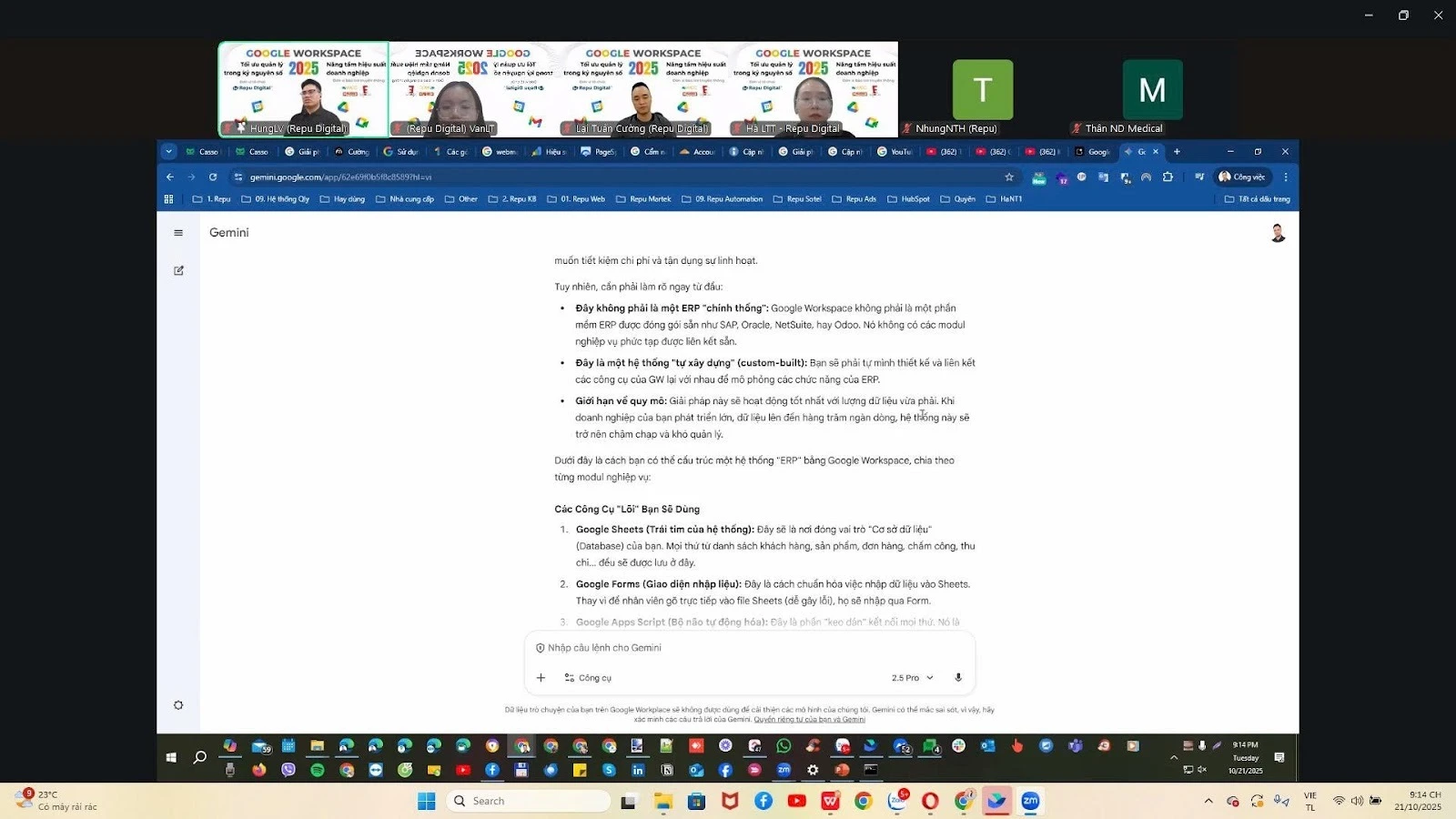Viewport: 1456px width, 819px height.
Task: Open Chrome's three-dot menu
Action: coord(1286,177)
